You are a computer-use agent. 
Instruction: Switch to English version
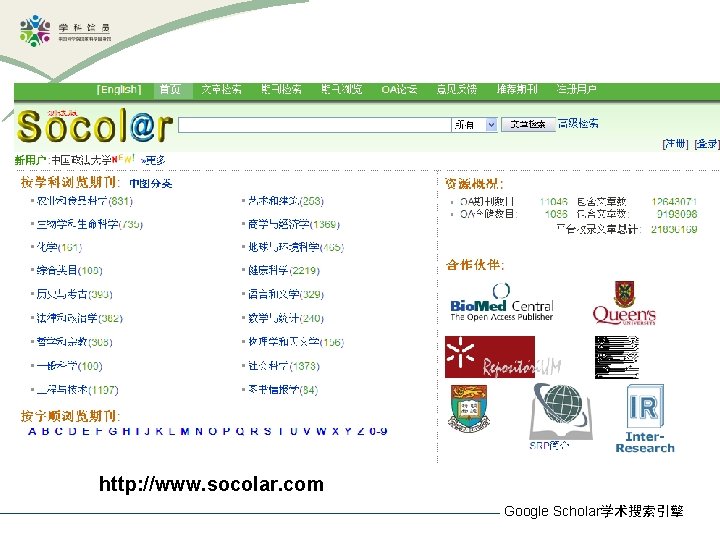(119, 90)
